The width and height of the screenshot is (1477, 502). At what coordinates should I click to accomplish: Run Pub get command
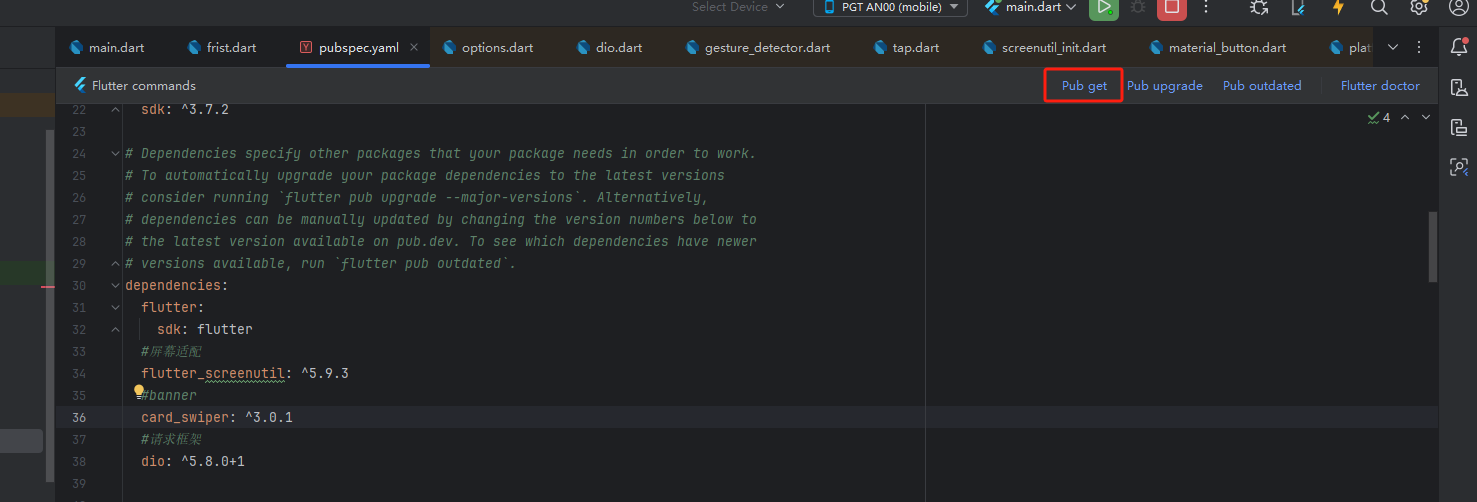1084,86
